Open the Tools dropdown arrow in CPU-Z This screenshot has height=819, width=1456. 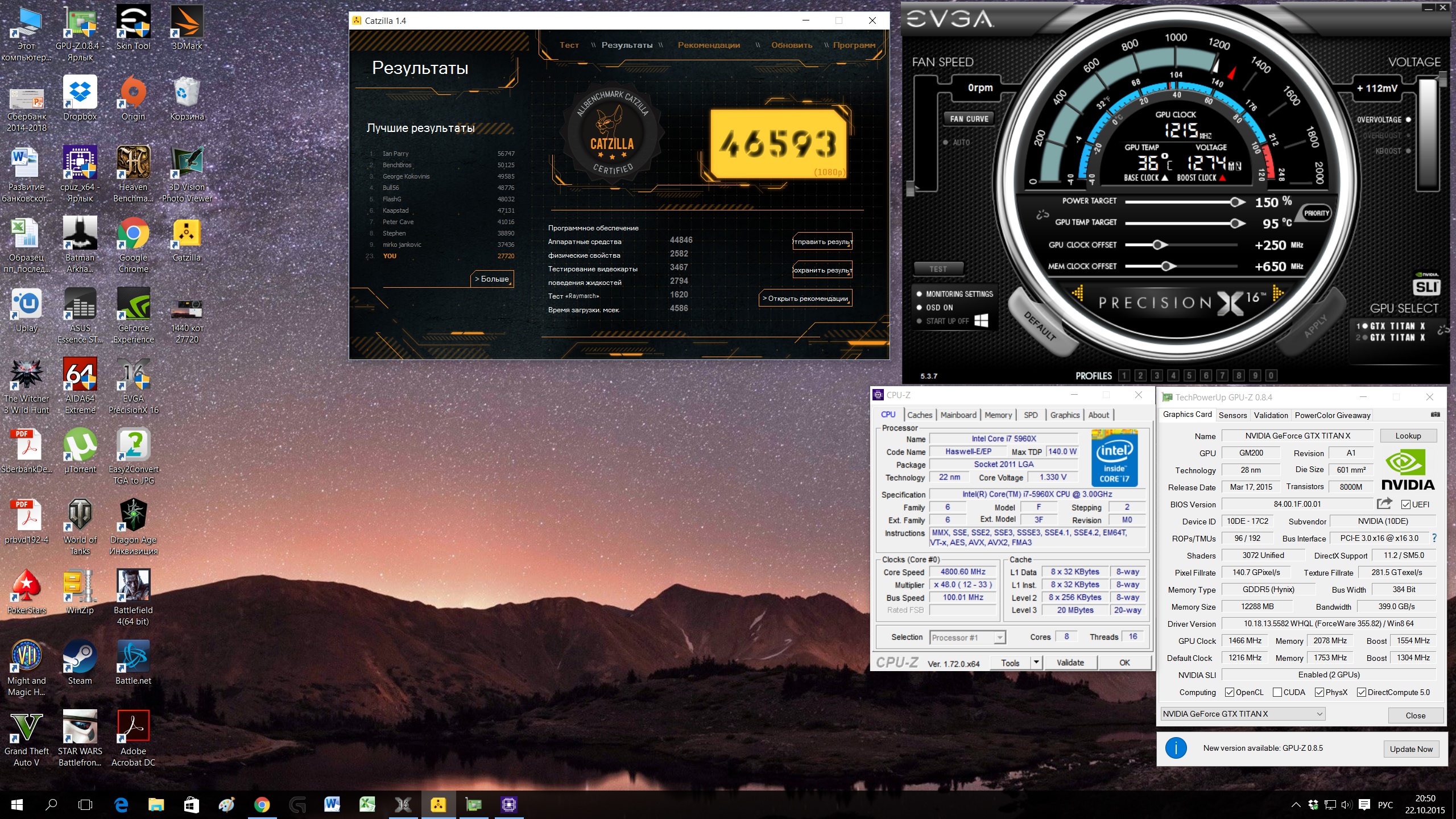1036,662
